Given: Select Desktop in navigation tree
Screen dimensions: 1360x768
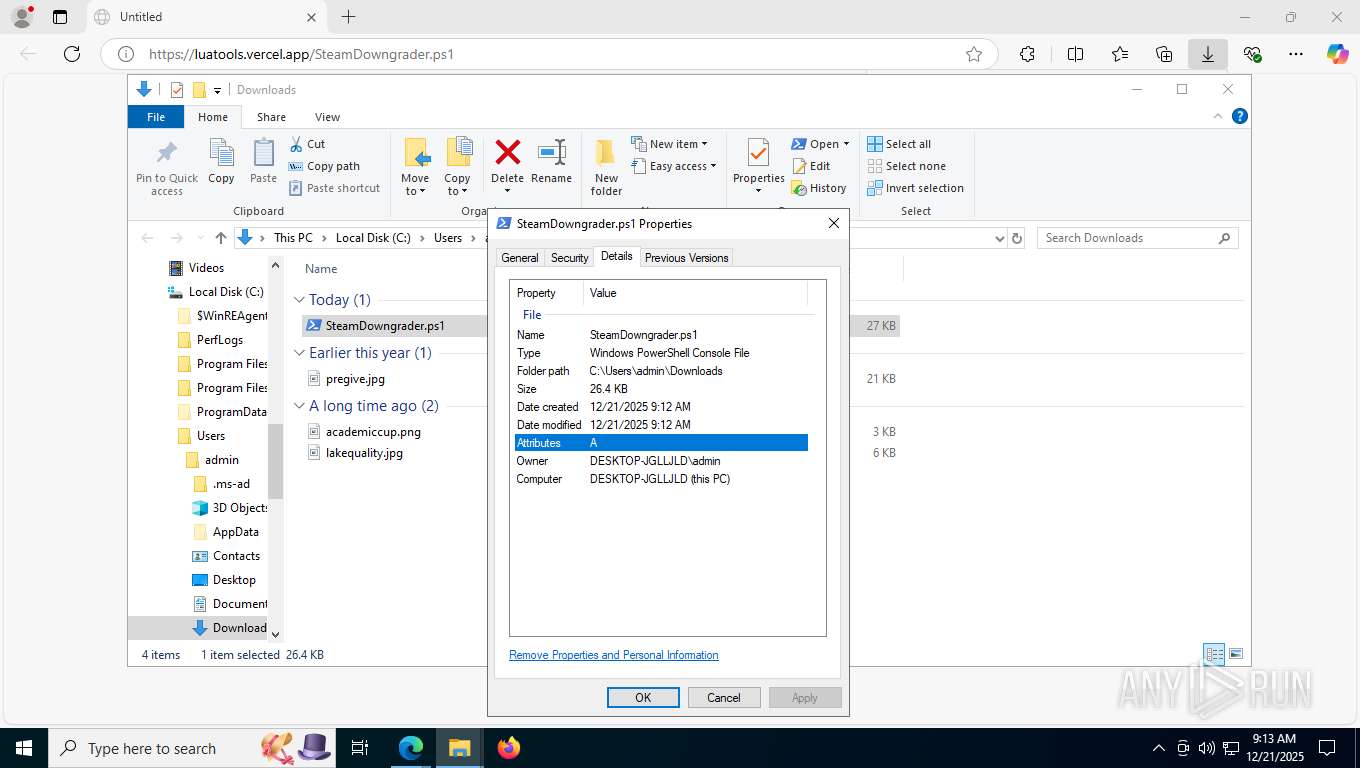Looking at the screenshot, I should pyautogui.click(x=234, y=580).
